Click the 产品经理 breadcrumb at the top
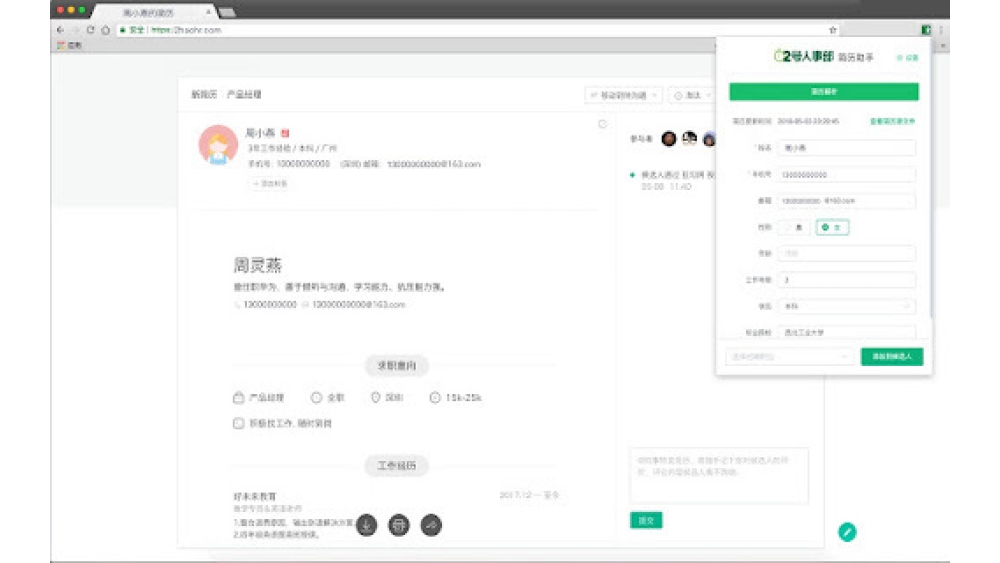The image size is (1000, 563). (x=244, y=94)
